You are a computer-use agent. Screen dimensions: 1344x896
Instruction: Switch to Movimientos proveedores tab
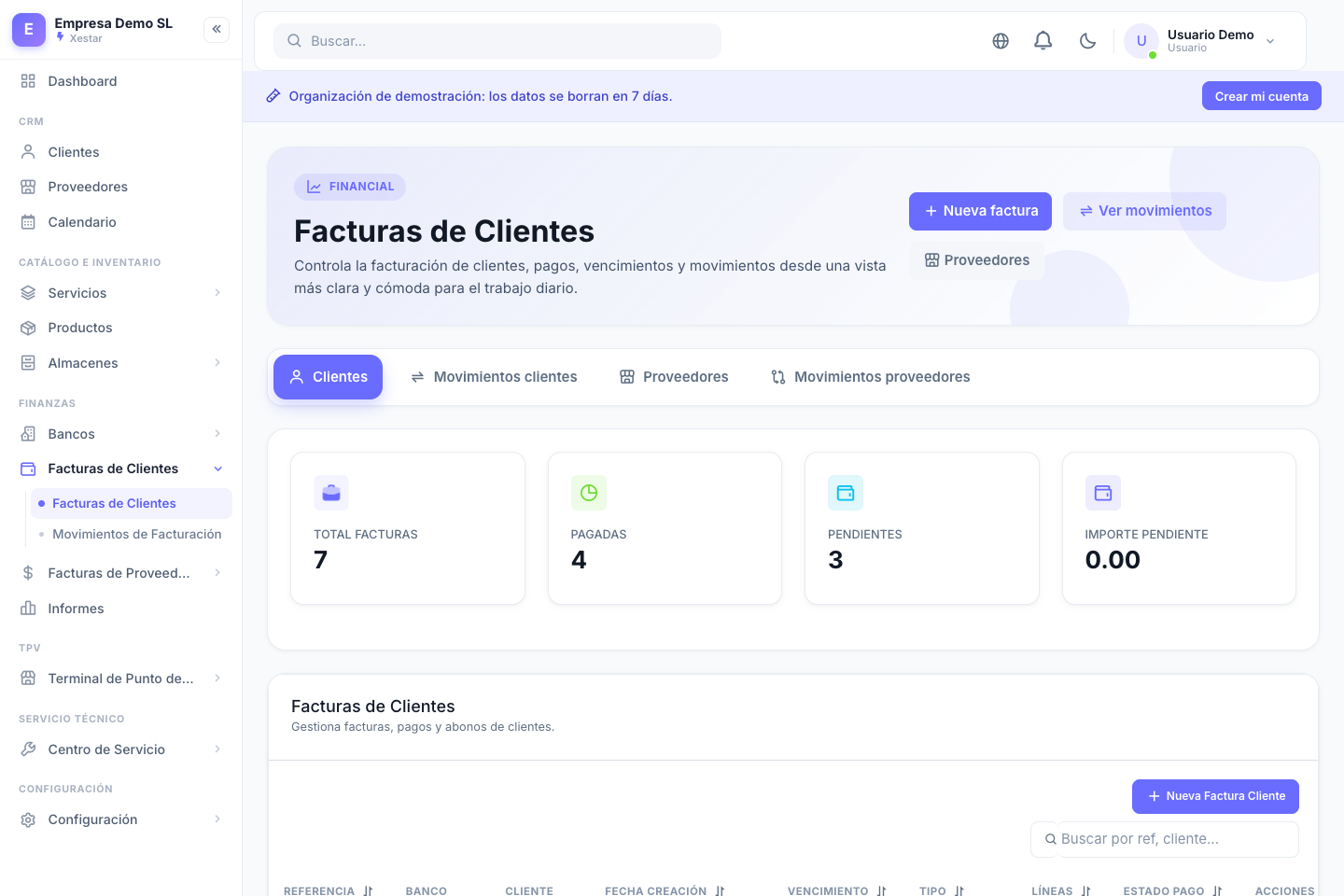coord(870,377)
